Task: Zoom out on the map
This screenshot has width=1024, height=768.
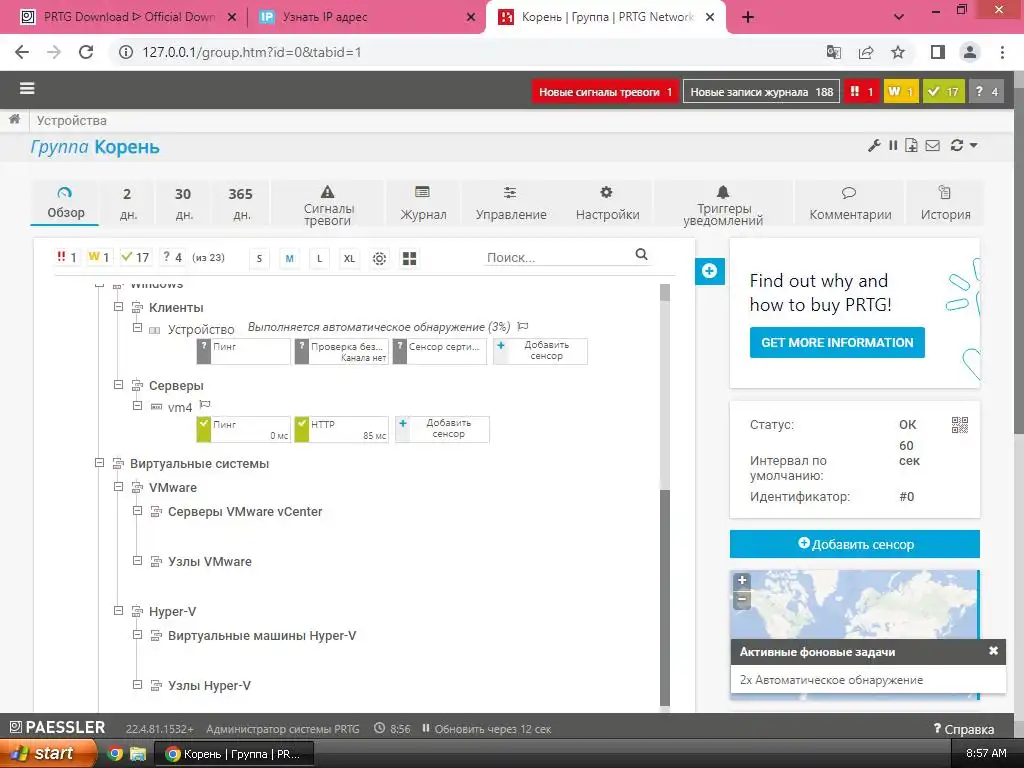Action: [742, 599]
